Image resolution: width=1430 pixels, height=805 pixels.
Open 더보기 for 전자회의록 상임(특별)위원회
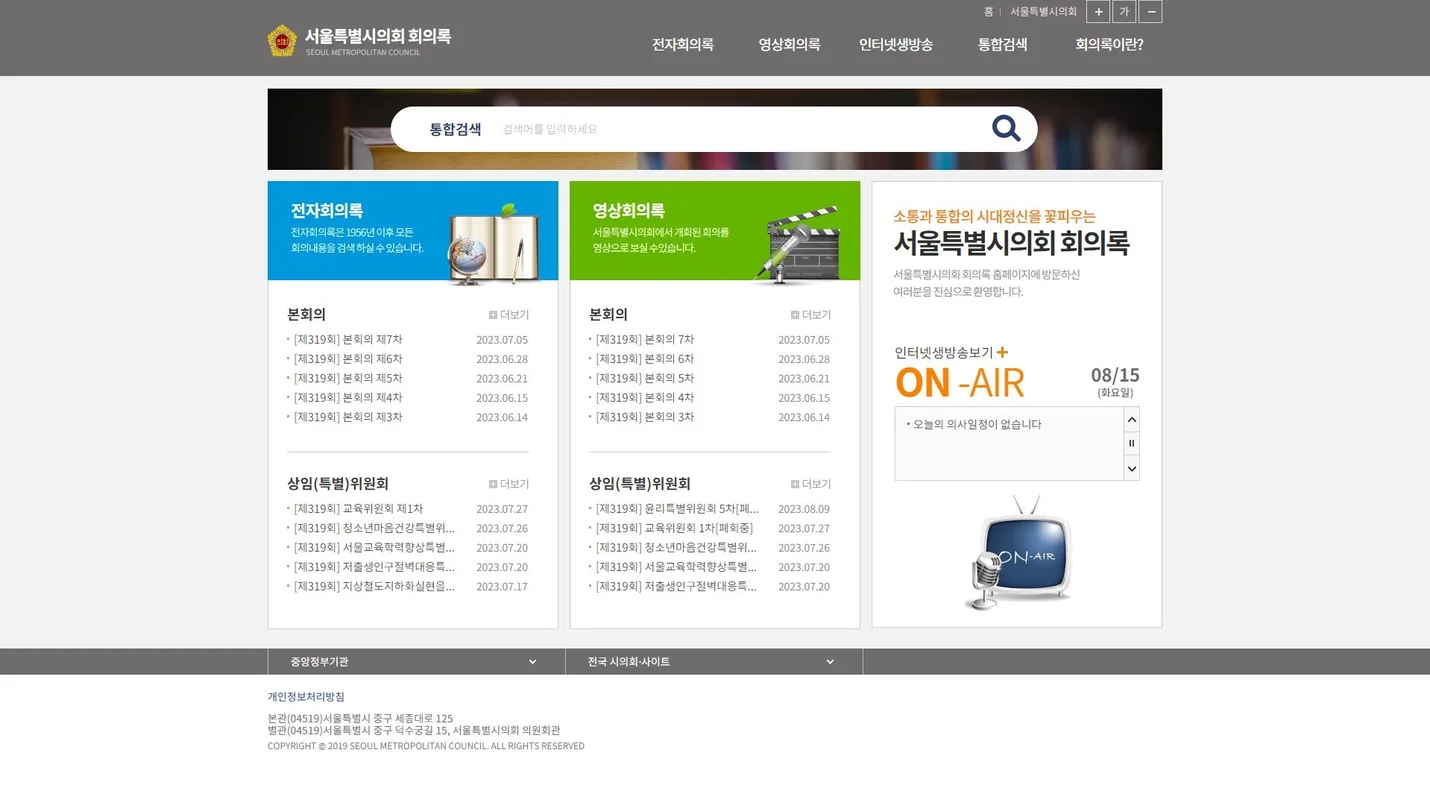[509, 484]
